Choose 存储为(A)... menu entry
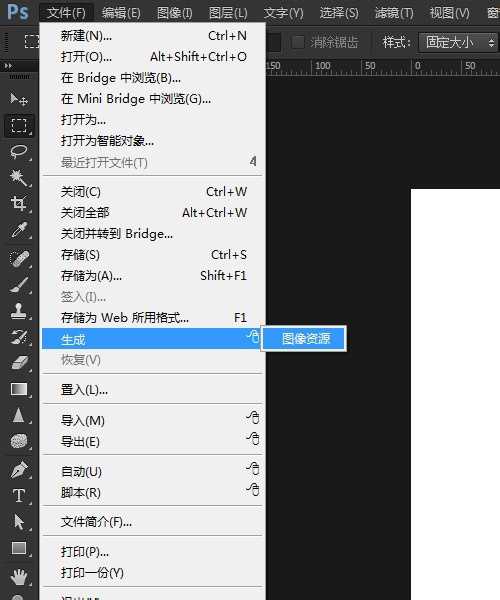 click(x=152, y=276)
